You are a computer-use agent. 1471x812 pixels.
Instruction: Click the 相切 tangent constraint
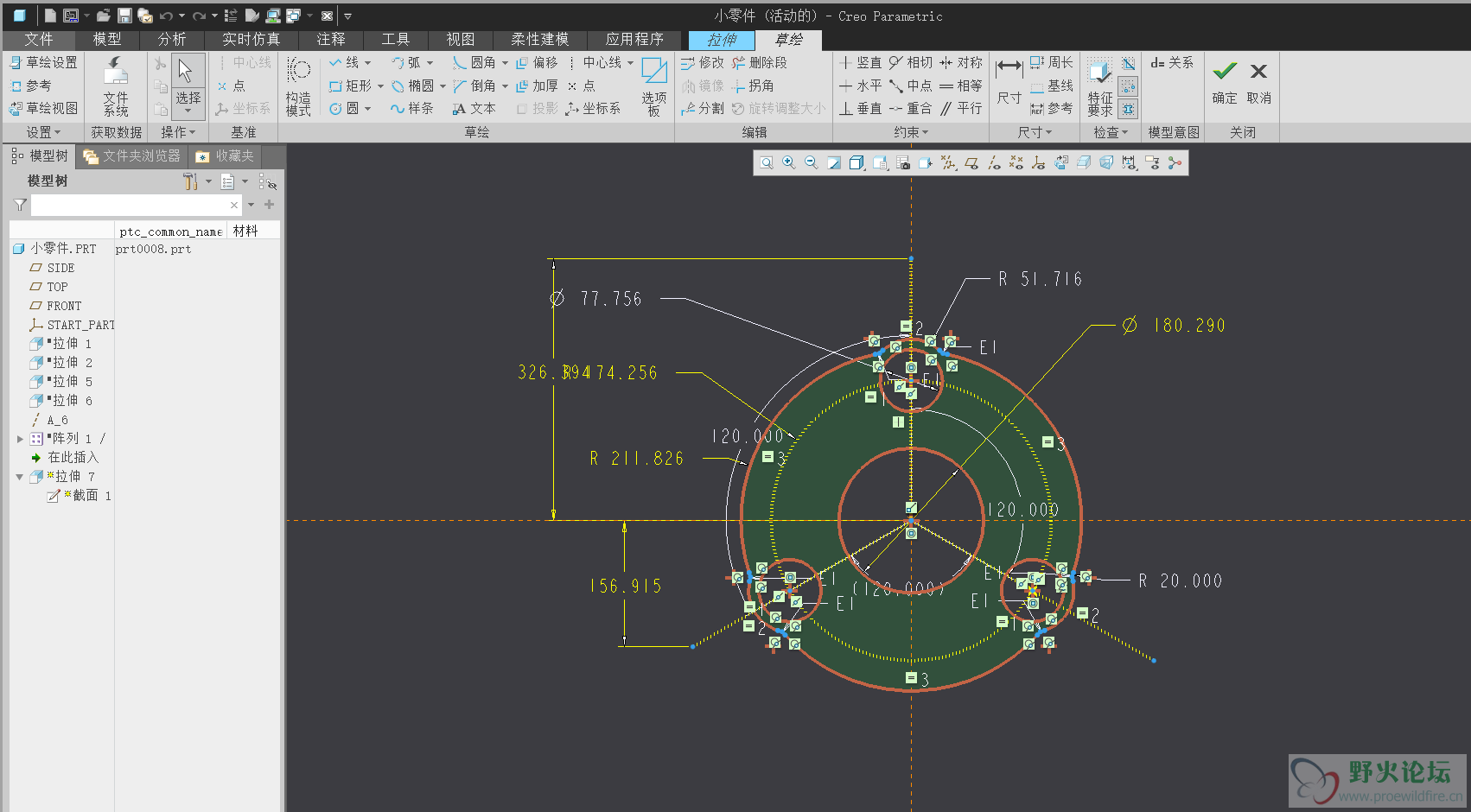click(x=911, y=63)
